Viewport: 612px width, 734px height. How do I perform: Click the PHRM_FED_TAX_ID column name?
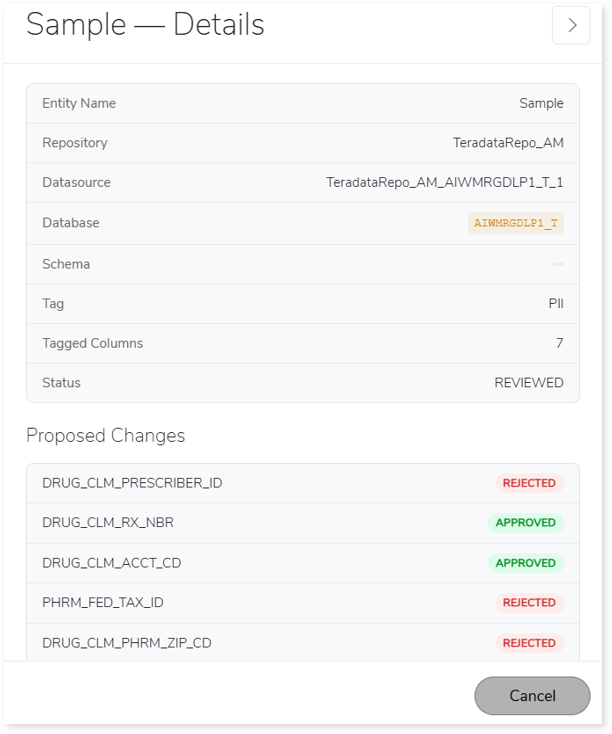(x=103, y=603)
